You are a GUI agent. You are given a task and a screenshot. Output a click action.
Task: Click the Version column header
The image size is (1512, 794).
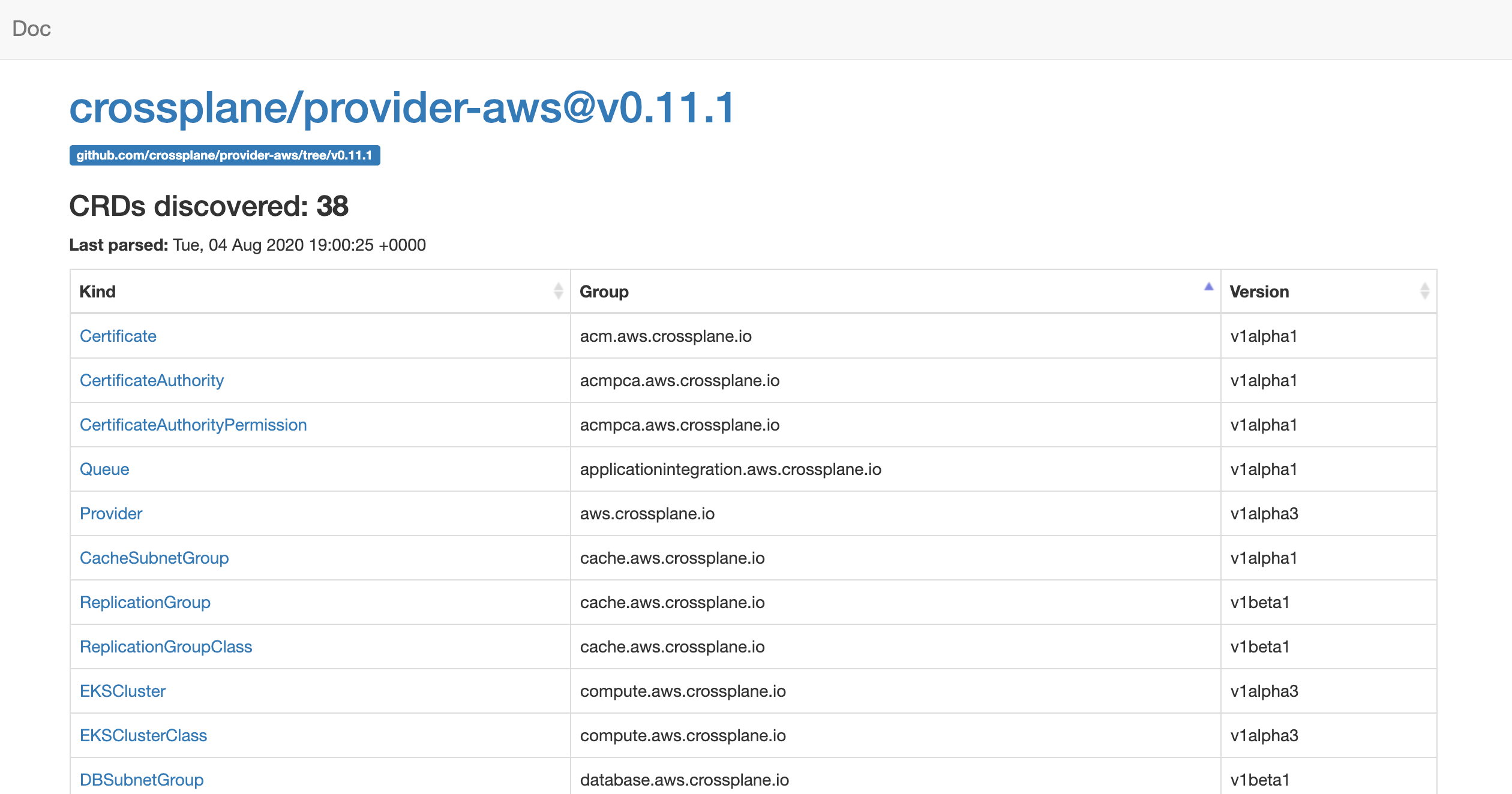click(1328, 291)
